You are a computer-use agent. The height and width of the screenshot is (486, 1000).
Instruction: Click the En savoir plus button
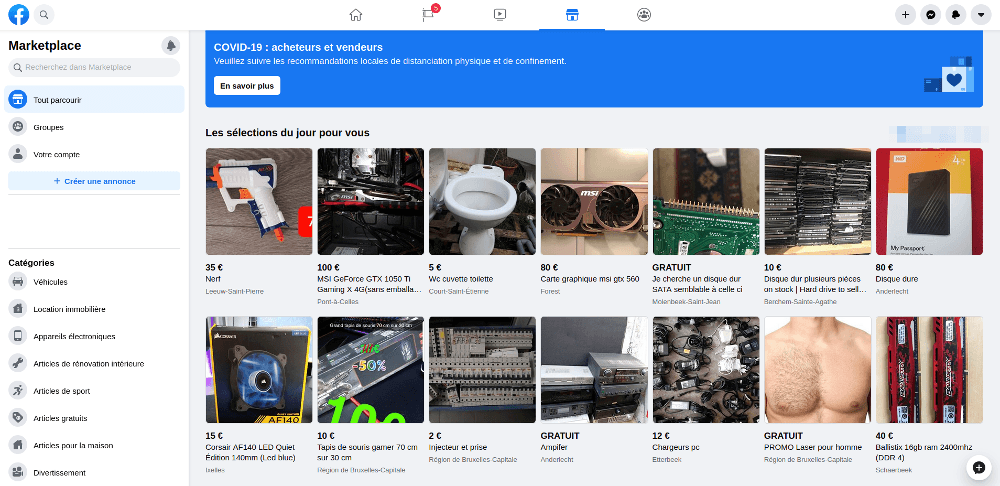[x=247, y=86]
